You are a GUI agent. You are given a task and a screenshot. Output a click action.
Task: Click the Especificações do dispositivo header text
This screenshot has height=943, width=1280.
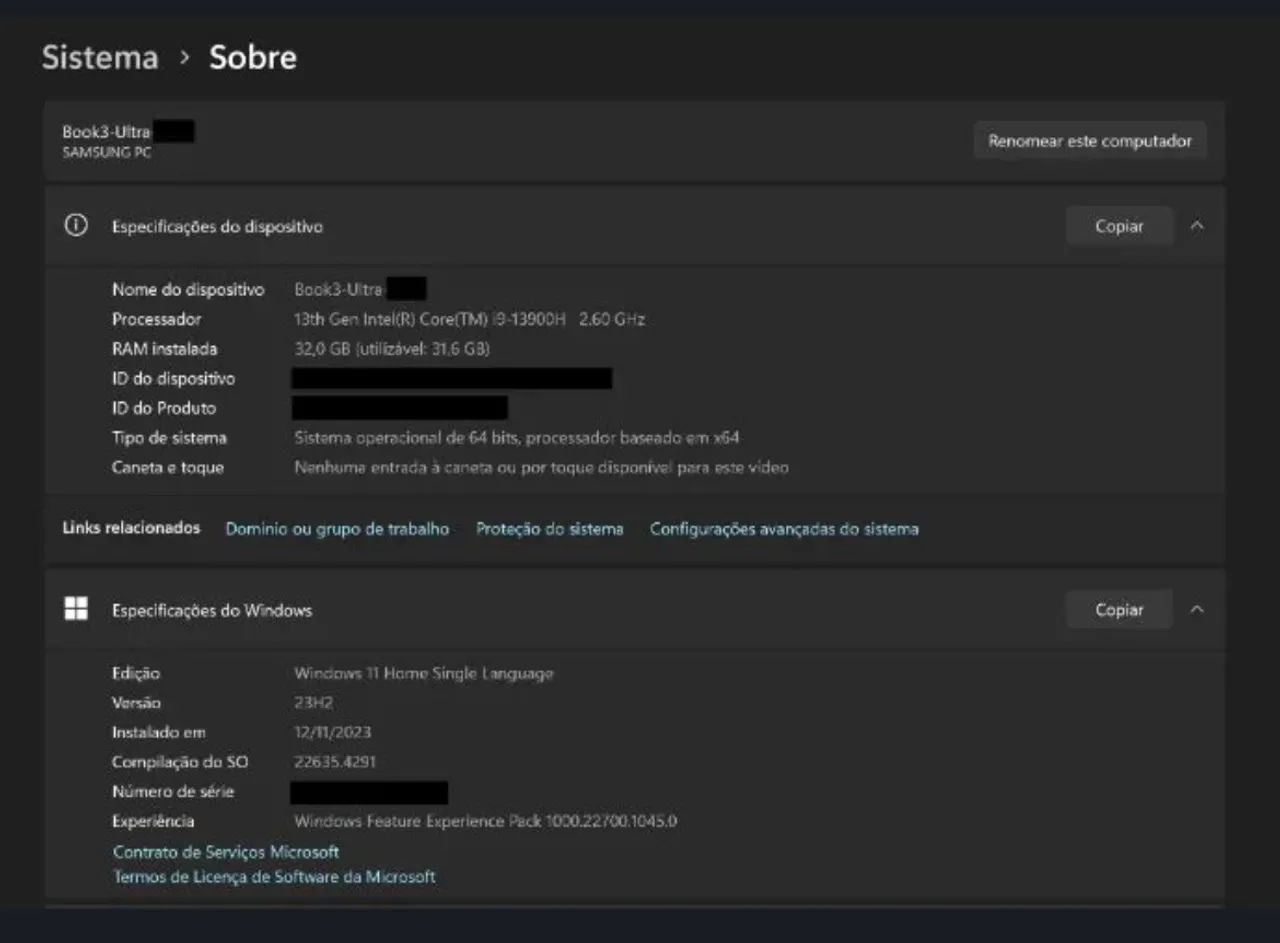pyautogui.click(x=217, y=227)
